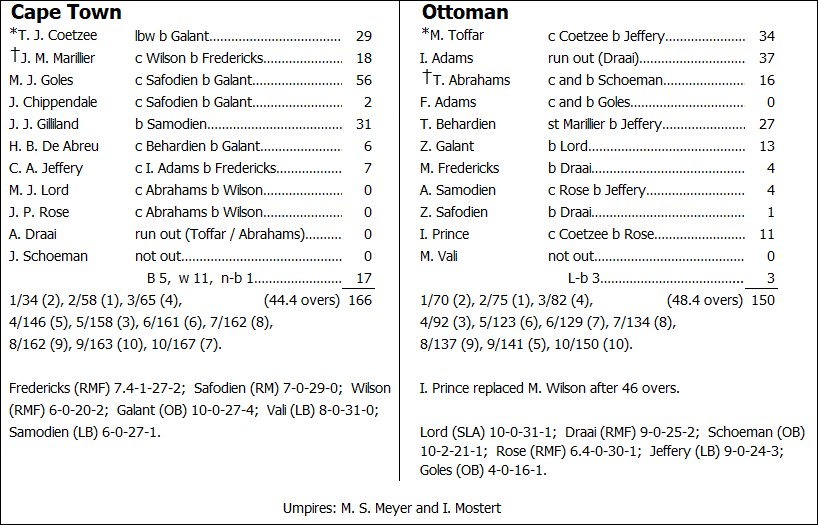Viewport: 818px width, 525px height.
Task: Click the Ottoman team heading
Action: (x=465, y=12)
